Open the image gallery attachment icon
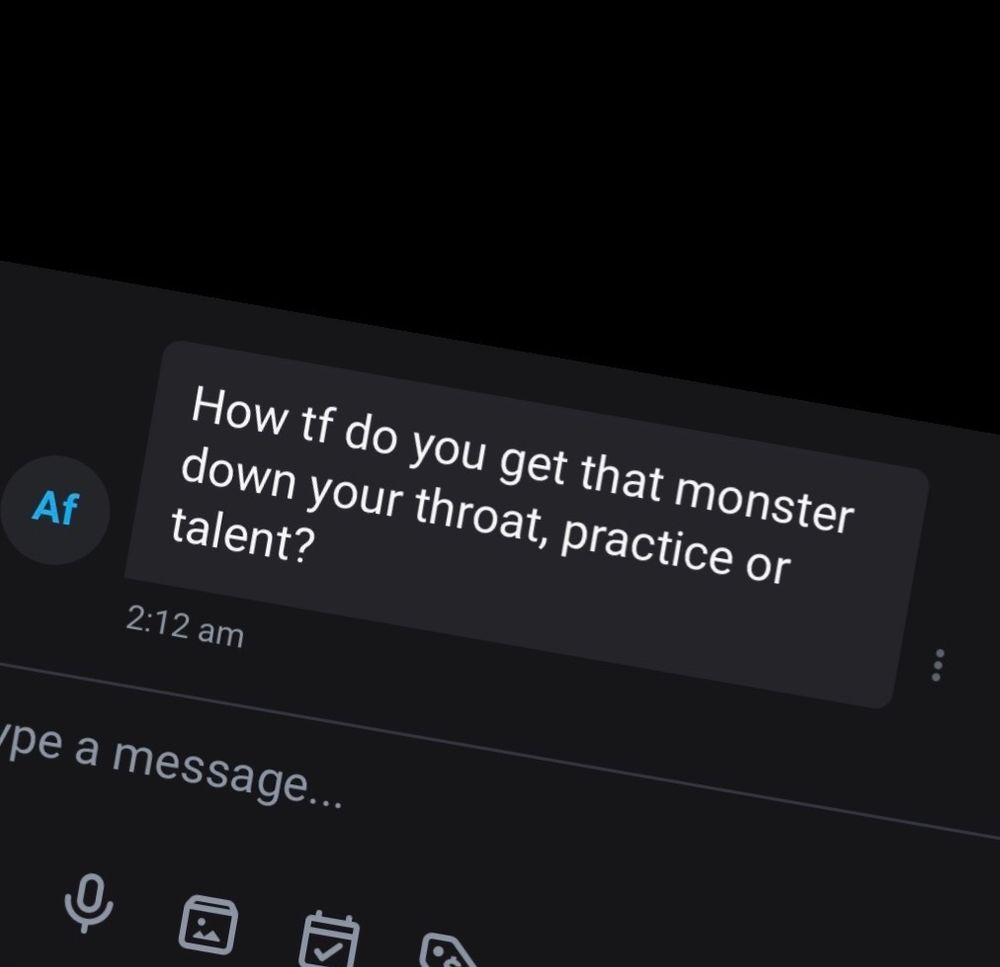This screenshot has height=967, width=1000. point(208,925)
